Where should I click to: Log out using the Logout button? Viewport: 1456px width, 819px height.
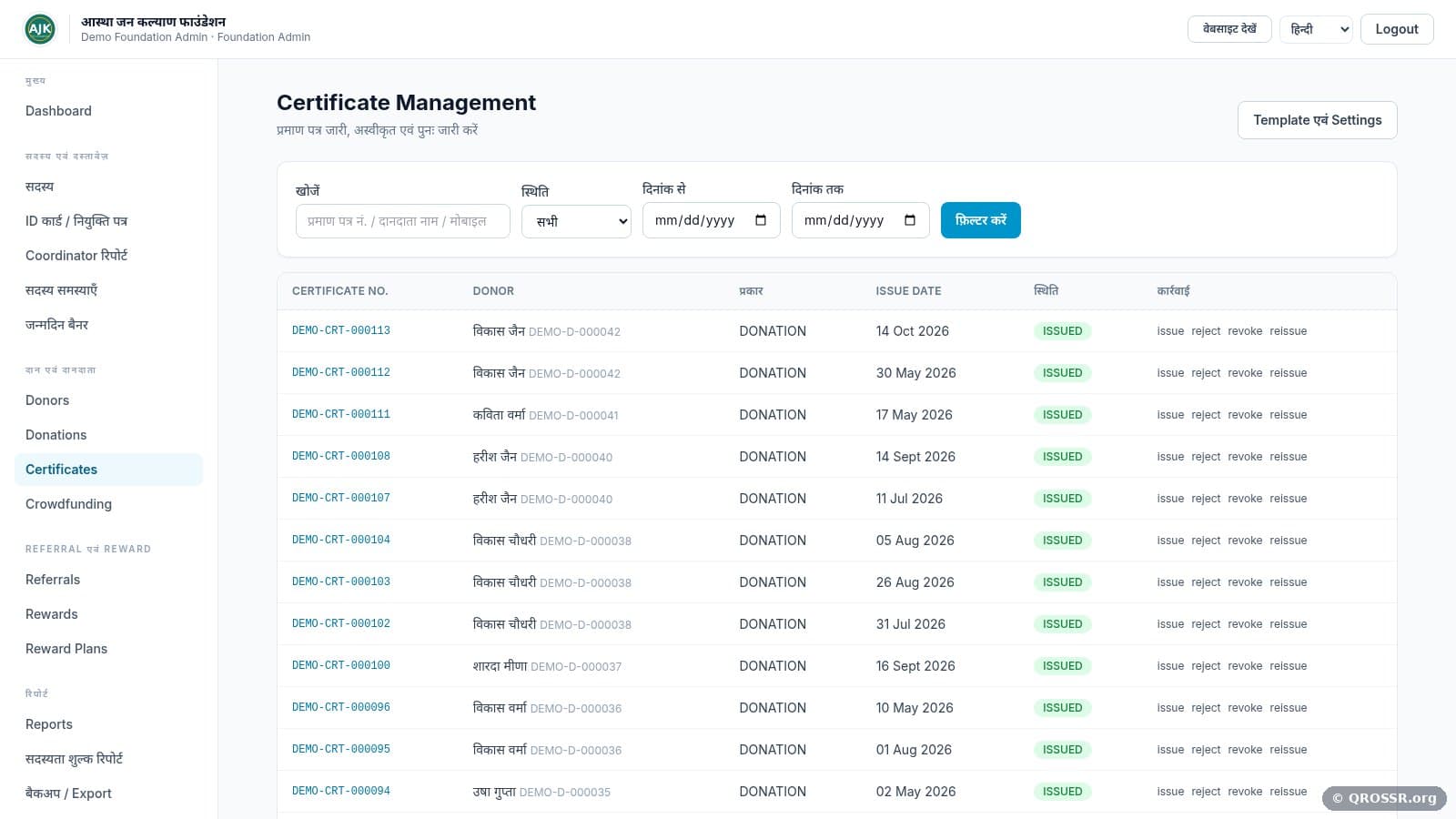click(x=1397, y=29)
